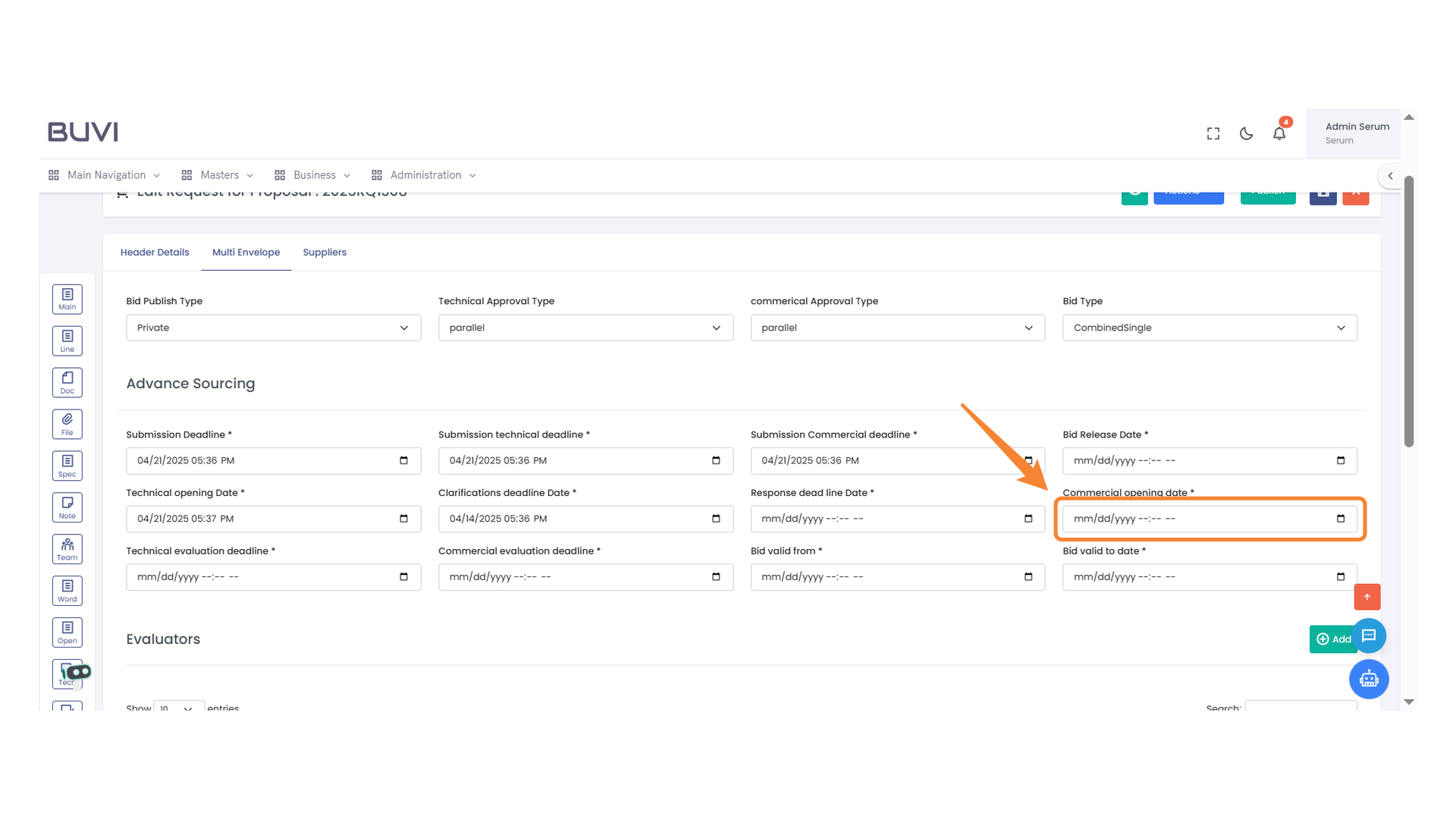Click the red scroll-to-top button

1367,597
